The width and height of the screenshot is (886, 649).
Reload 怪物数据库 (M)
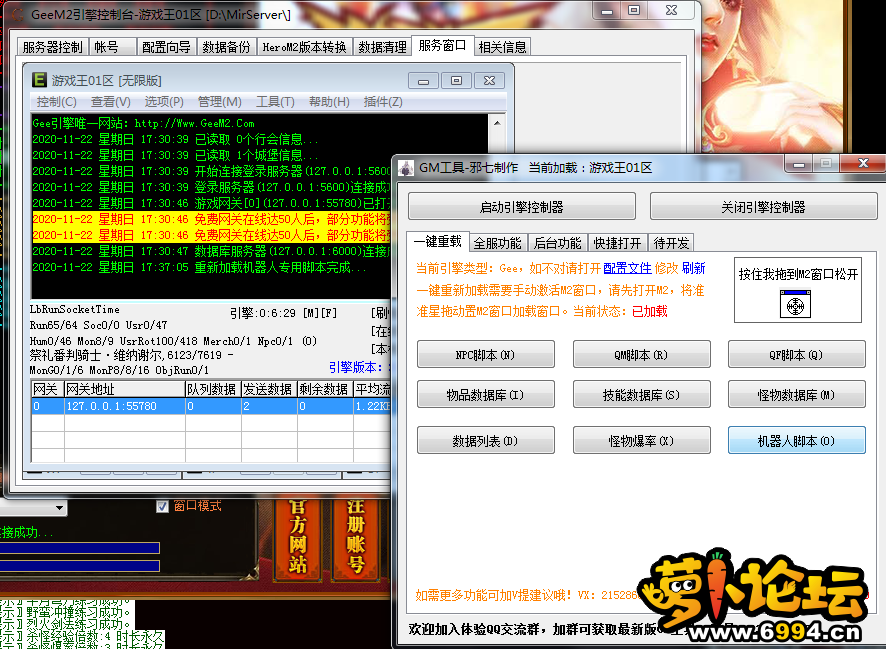click(x=796, y=395)
